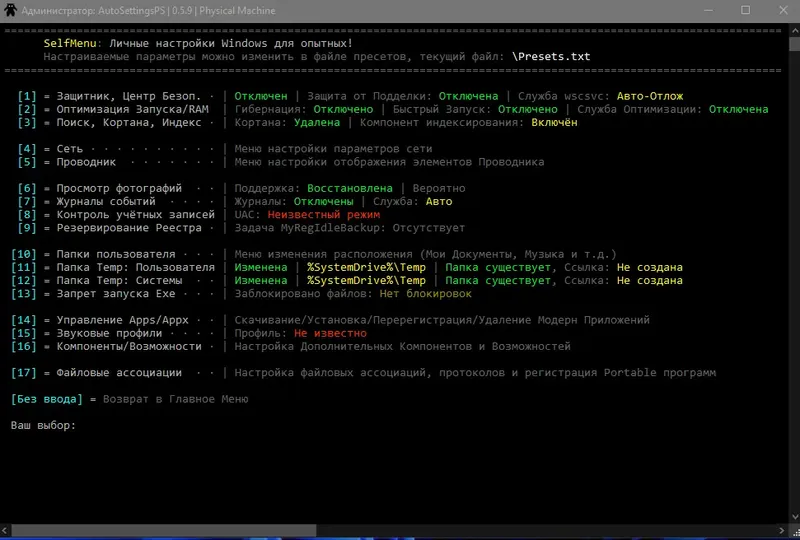Click 'Не известно' sound profile status

pos(330,333)
